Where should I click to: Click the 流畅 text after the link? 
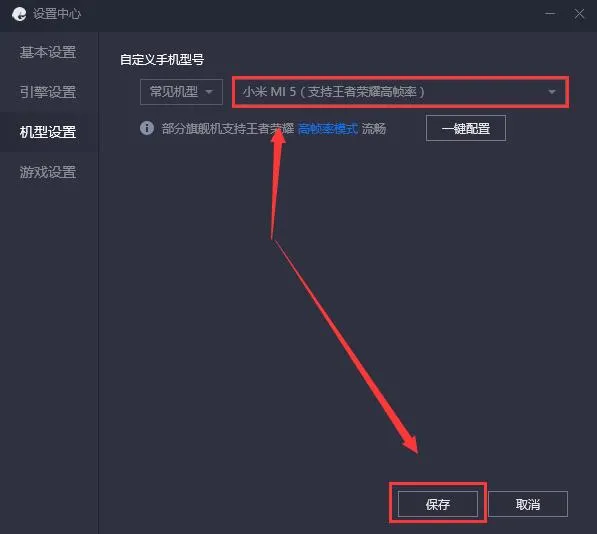click(x=374, y=129)
